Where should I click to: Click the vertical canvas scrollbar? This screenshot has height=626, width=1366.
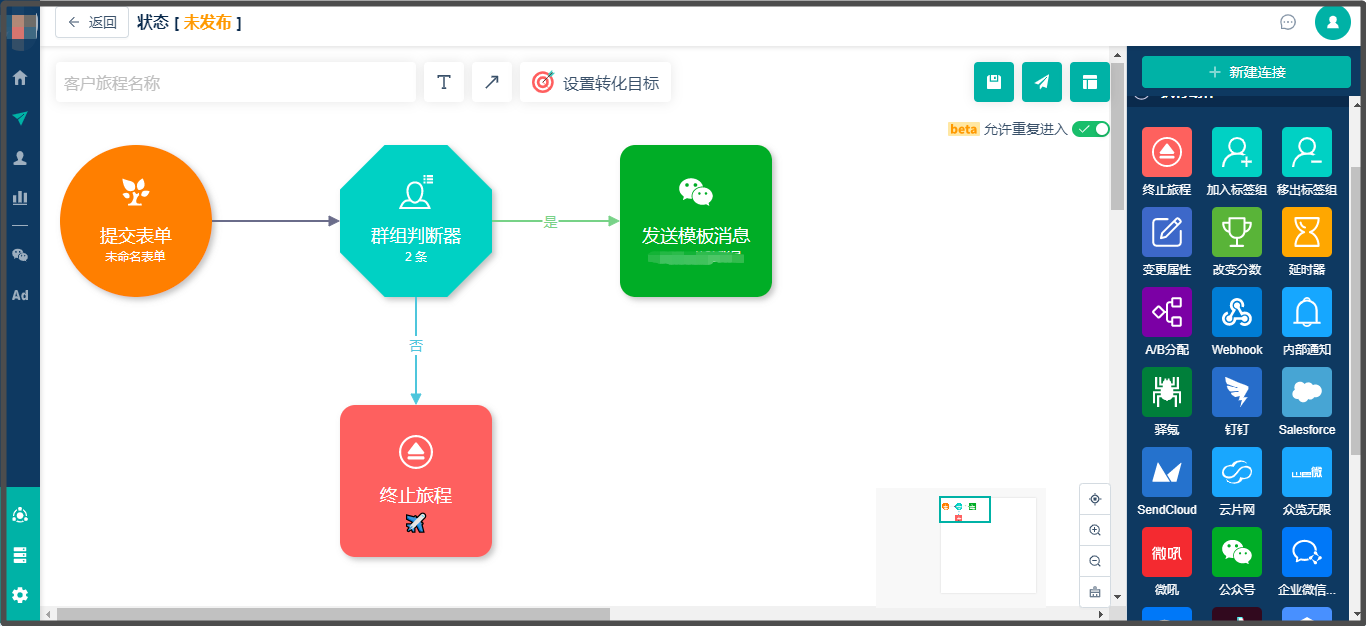[1118, 135]
